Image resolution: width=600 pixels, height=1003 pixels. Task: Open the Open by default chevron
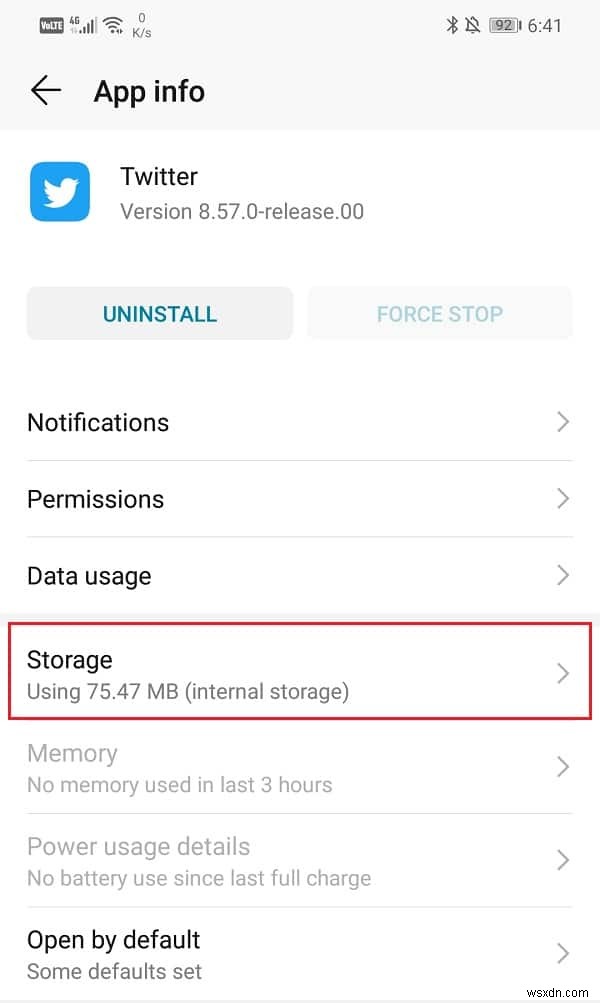point(563,953)
